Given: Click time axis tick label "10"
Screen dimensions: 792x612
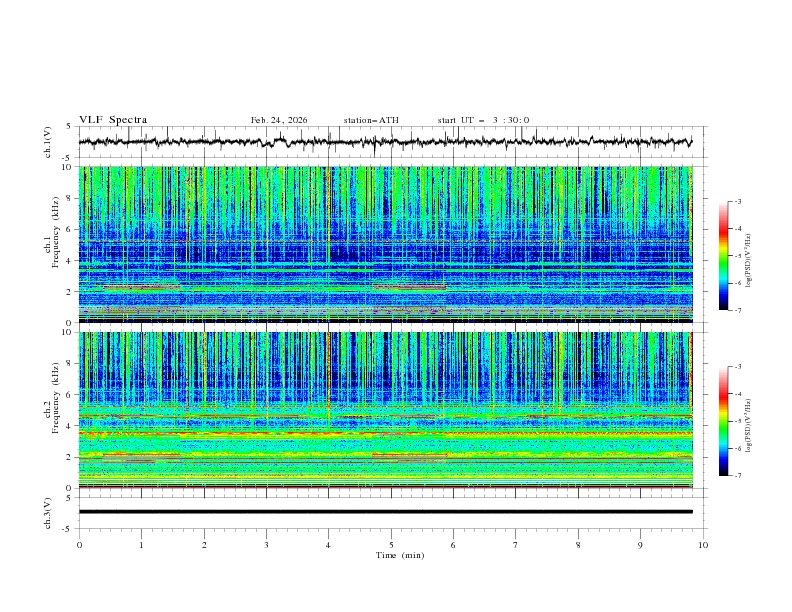Looking at the screenshot, I should coord(703,545).
